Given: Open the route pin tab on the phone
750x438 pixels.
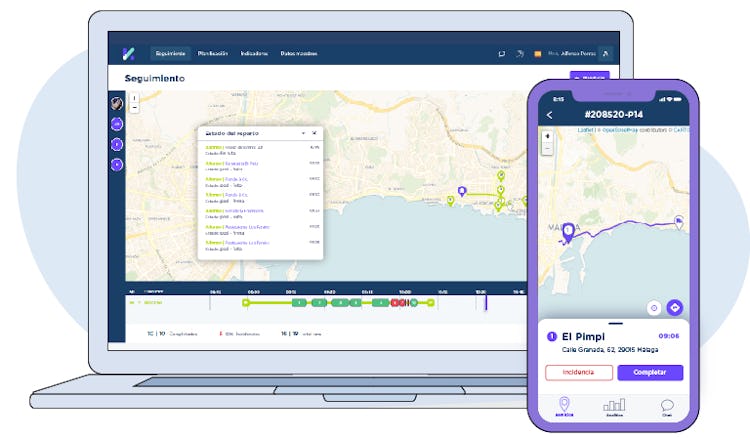Looking at the screenshot, I should pos(564,406).
